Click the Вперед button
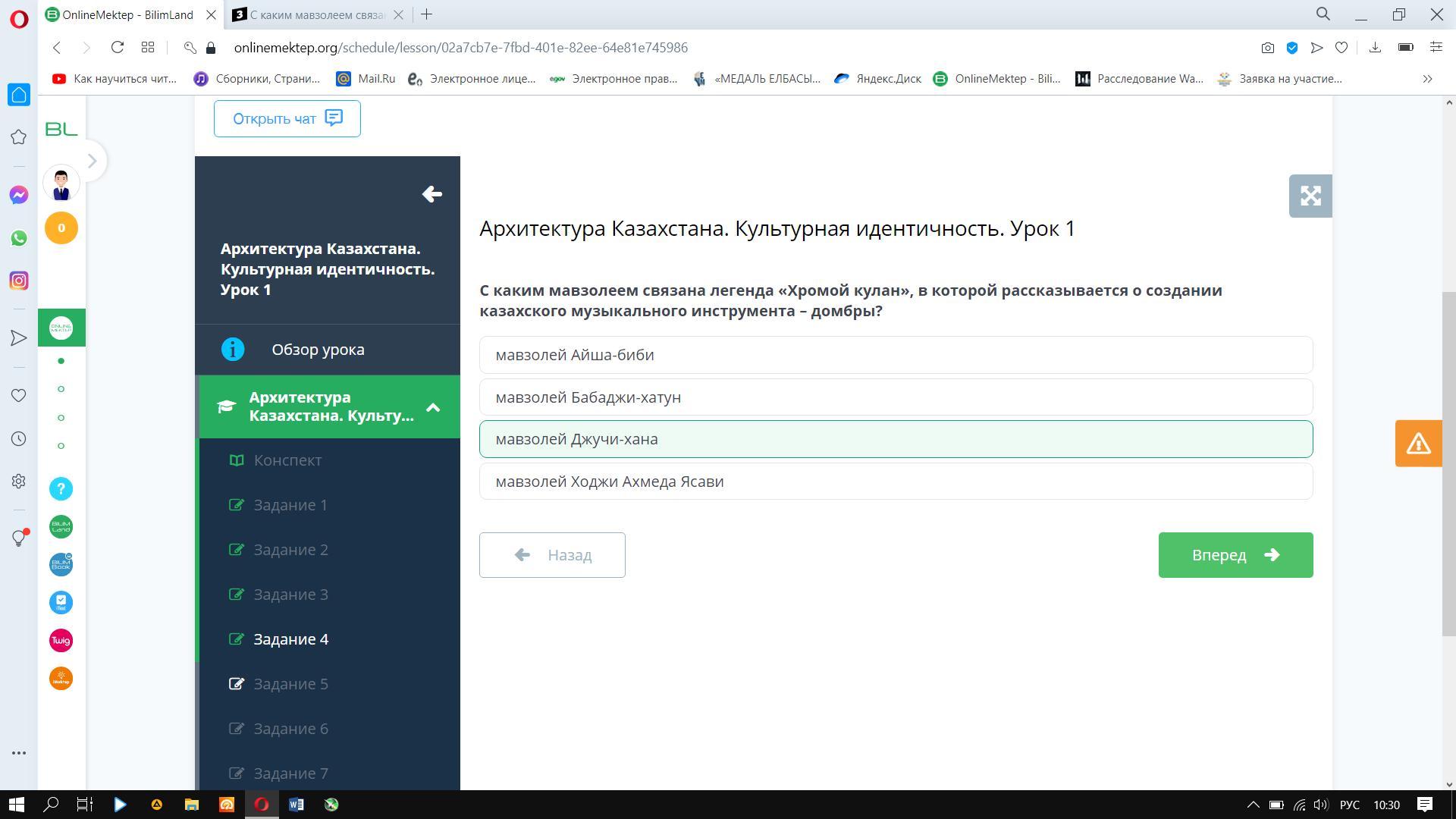The image size is (1456, 819). click(1235, 555)
